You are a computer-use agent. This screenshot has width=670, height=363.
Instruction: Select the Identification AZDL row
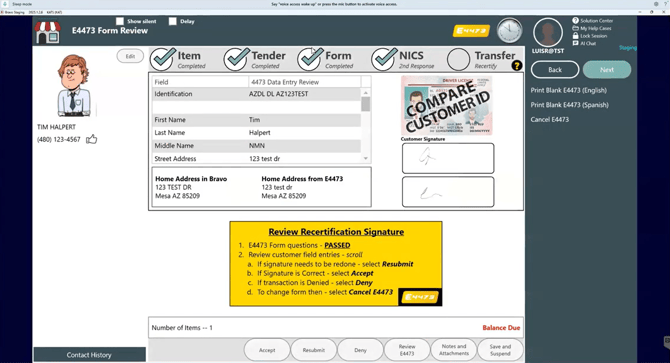pos(256,94)
